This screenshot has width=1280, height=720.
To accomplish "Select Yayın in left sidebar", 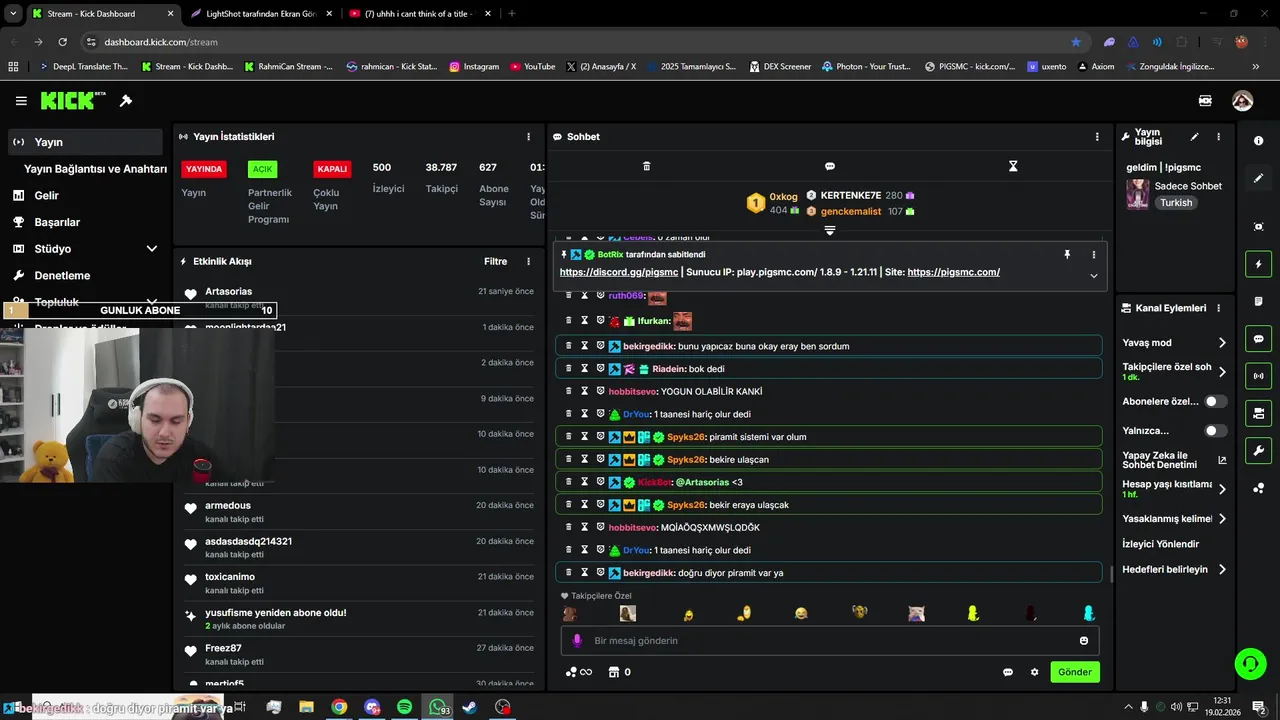I will point(85,142).
